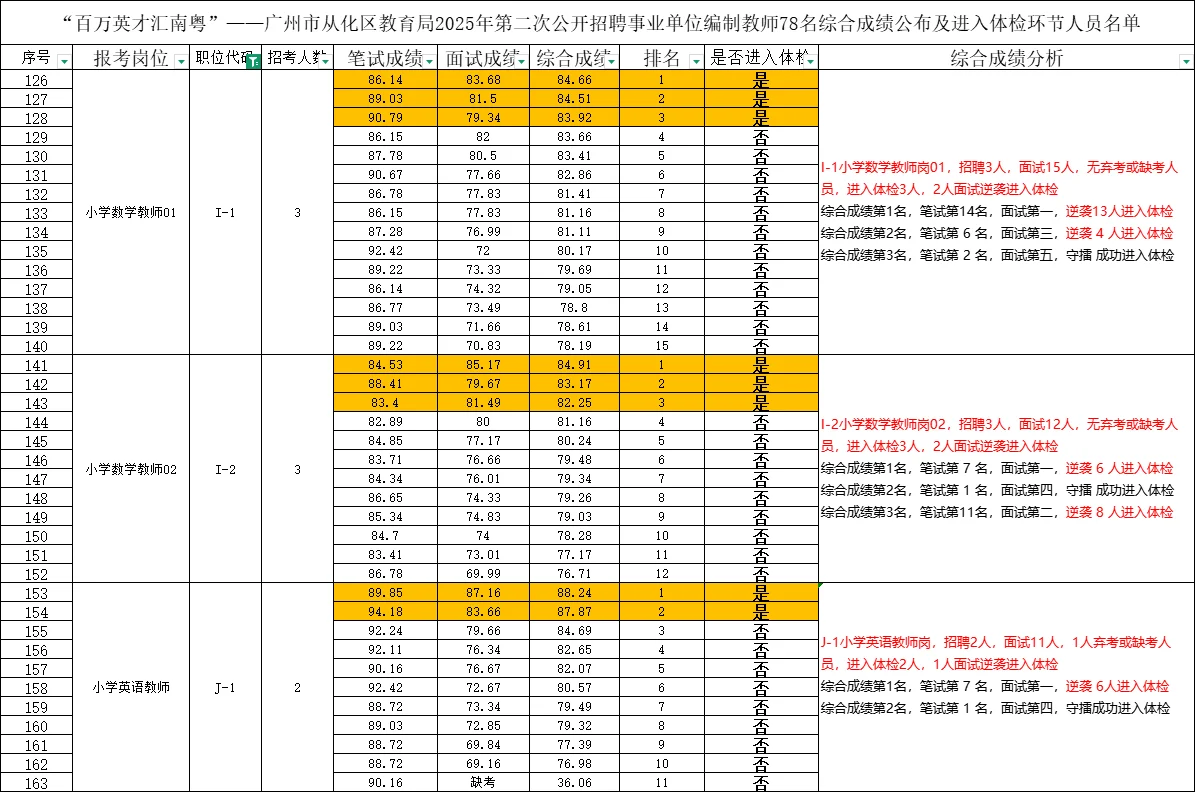Select the composite score cell 78.19
Screen dimensions: 1195x792
coord(575,345)
